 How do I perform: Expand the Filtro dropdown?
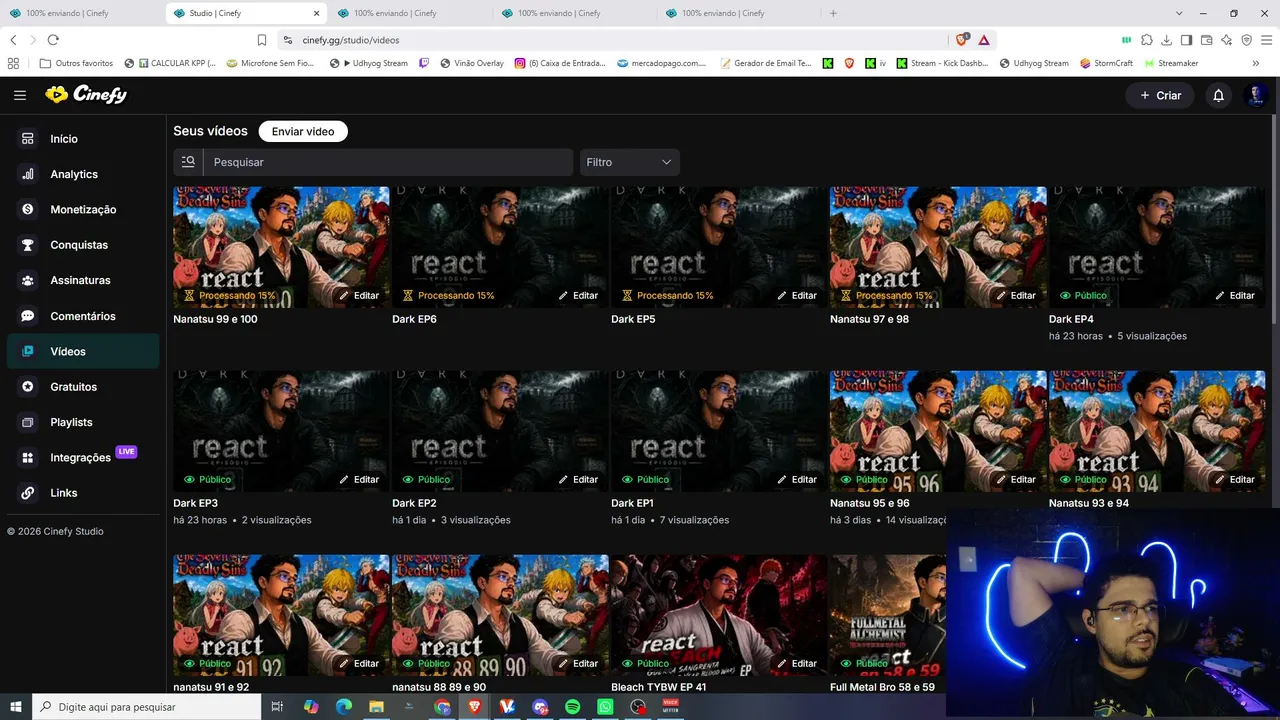(x=630, y=162)
